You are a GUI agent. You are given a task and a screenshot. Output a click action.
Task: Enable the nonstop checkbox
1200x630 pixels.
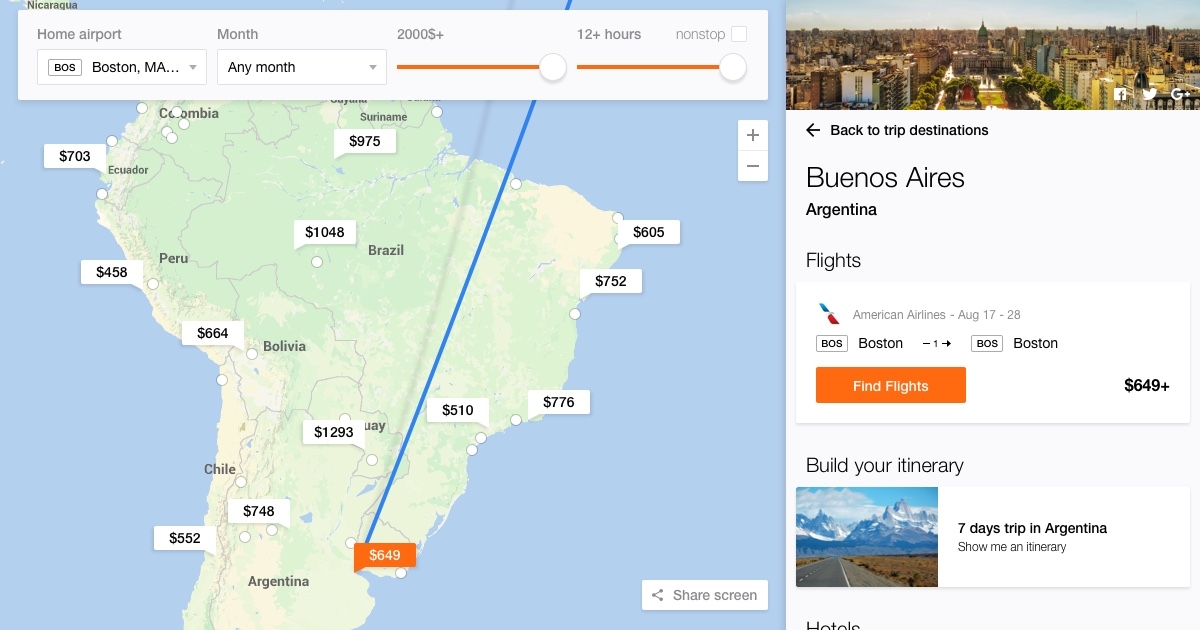pos(739,34)
